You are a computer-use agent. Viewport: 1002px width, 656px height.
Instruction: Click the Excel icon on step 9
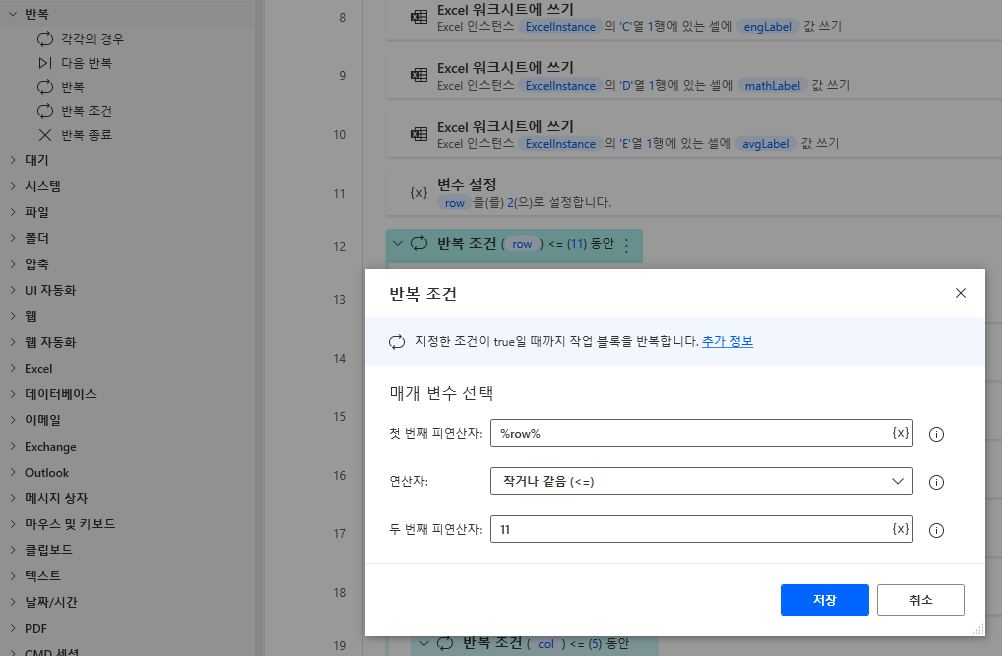[x=419, y=75]
